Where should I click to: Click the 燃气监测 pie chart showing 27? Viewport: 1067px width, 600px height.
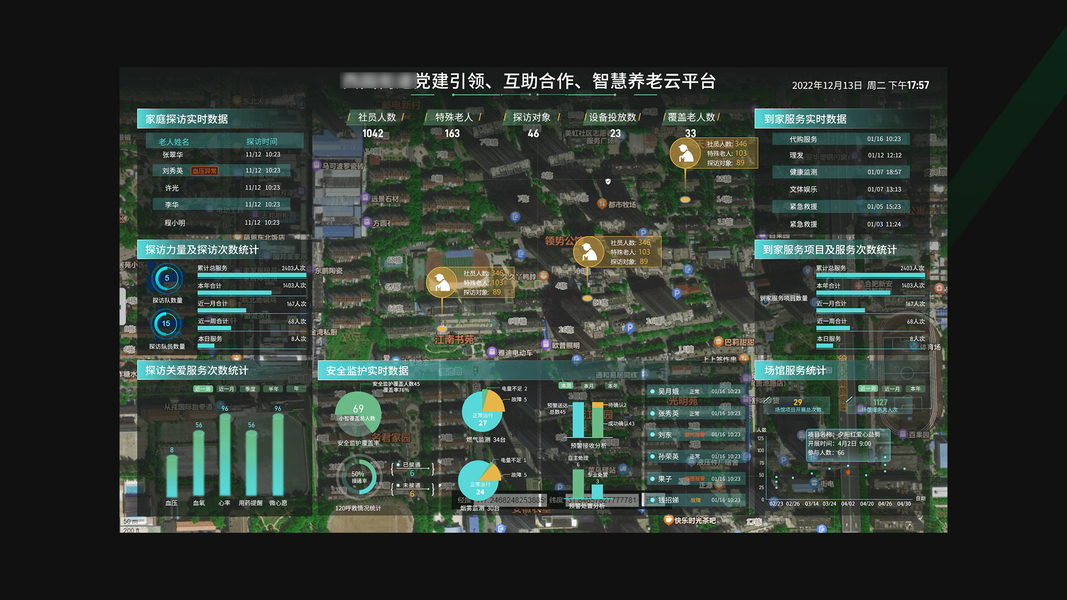(x=482, y=411)
